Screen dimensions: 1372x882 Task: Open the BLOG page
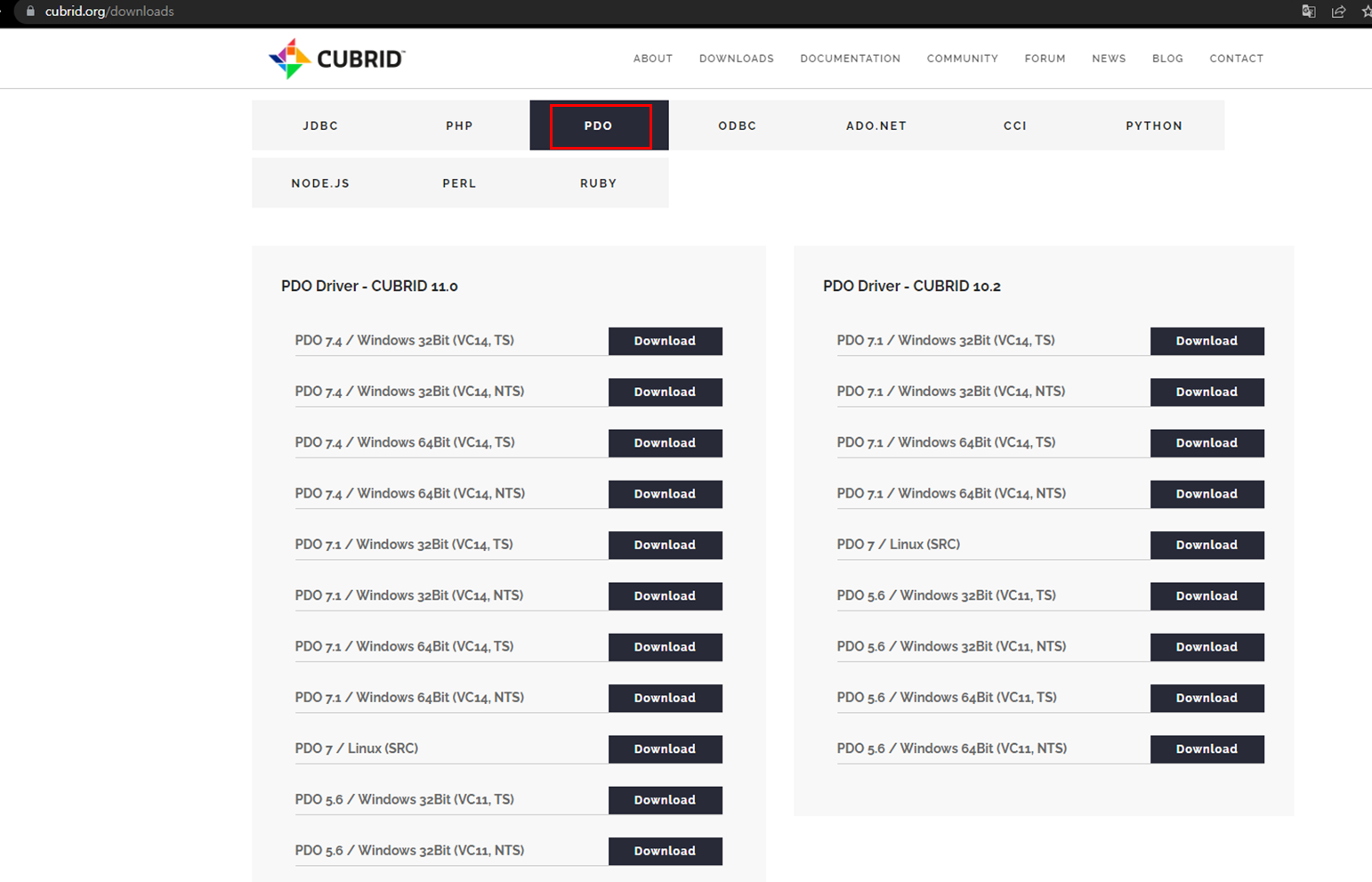tap(1168, 59)
